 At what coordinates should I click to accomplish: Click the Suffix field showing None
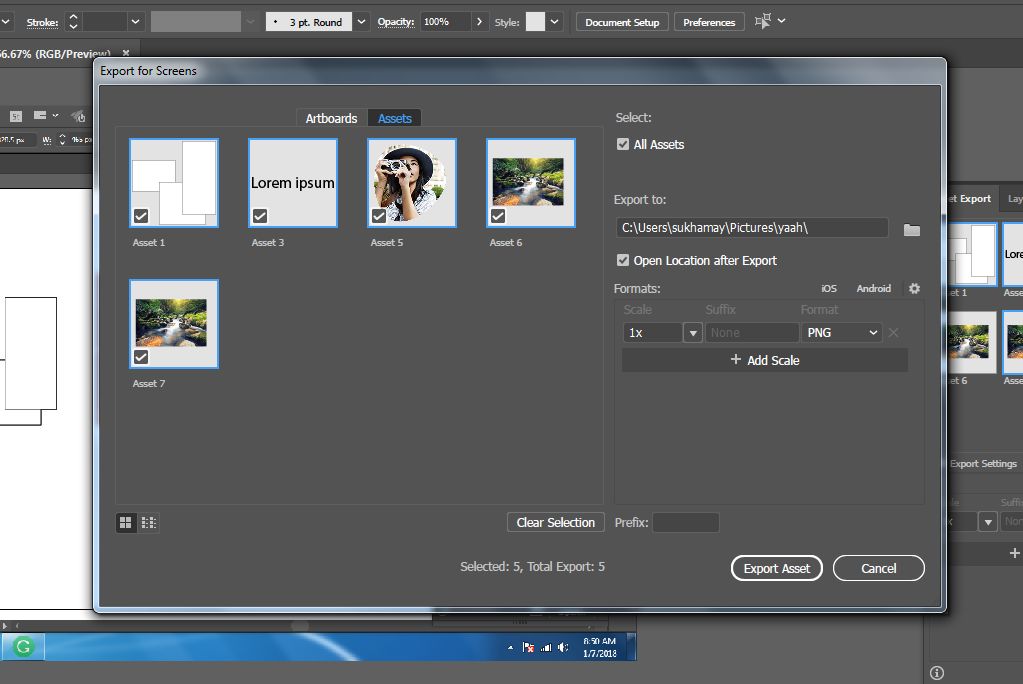click(752, 333)
